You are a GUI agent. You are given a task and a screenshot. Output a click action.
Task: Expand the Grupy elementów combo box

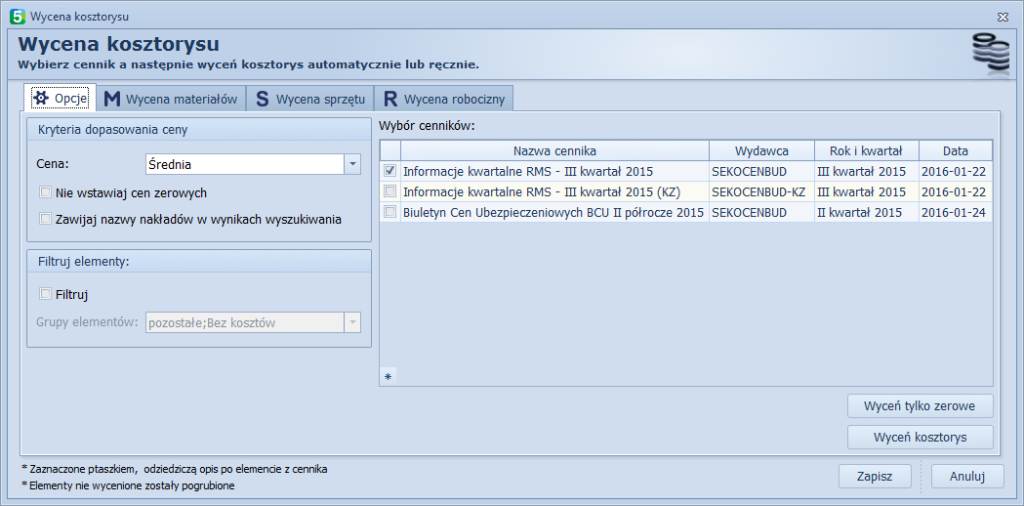(352, 322)
